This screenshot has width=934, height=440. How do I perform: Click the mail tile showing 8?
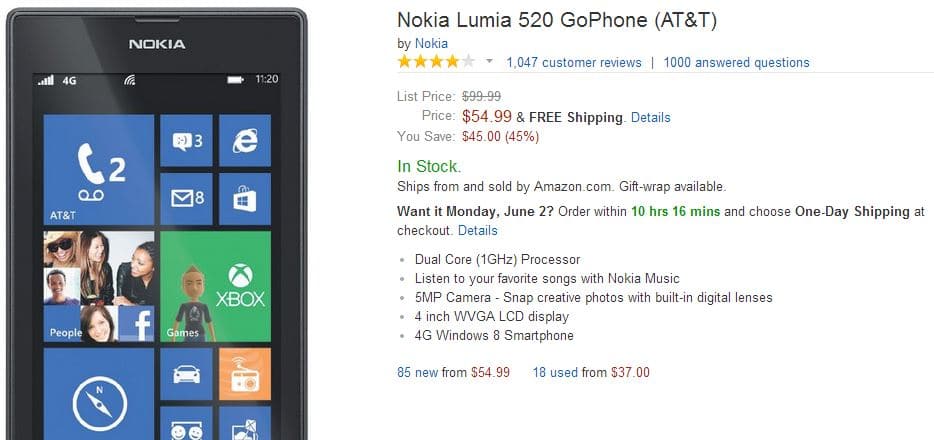[x=186, y=199]
